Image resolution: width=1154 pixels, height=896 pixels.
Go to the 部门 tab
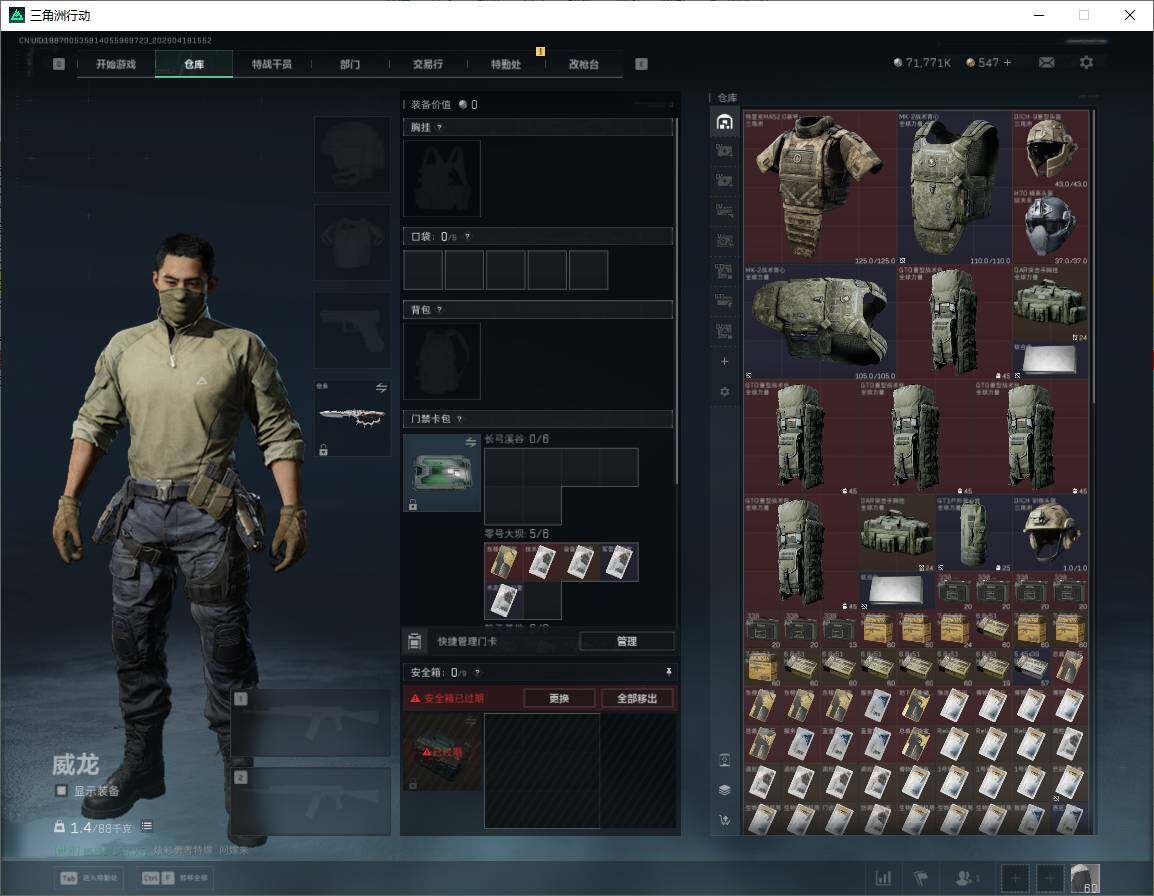(350, 64)
